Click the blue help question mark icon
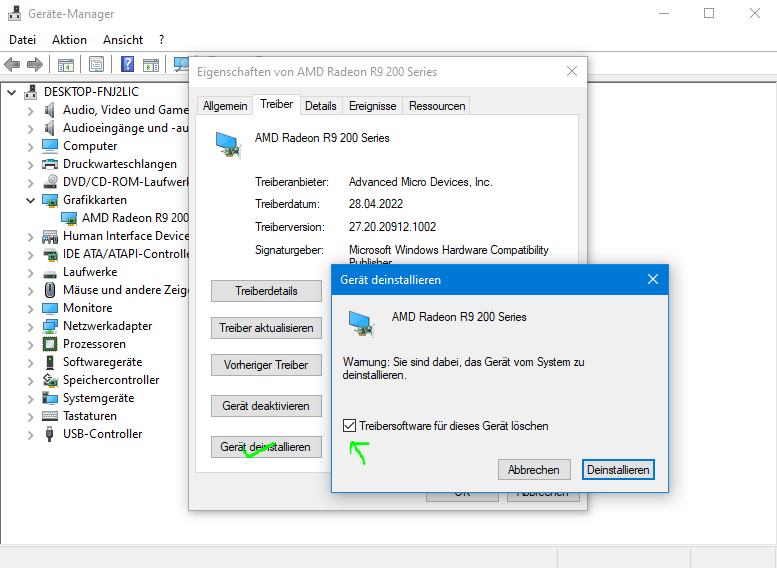 coord(127,64)
